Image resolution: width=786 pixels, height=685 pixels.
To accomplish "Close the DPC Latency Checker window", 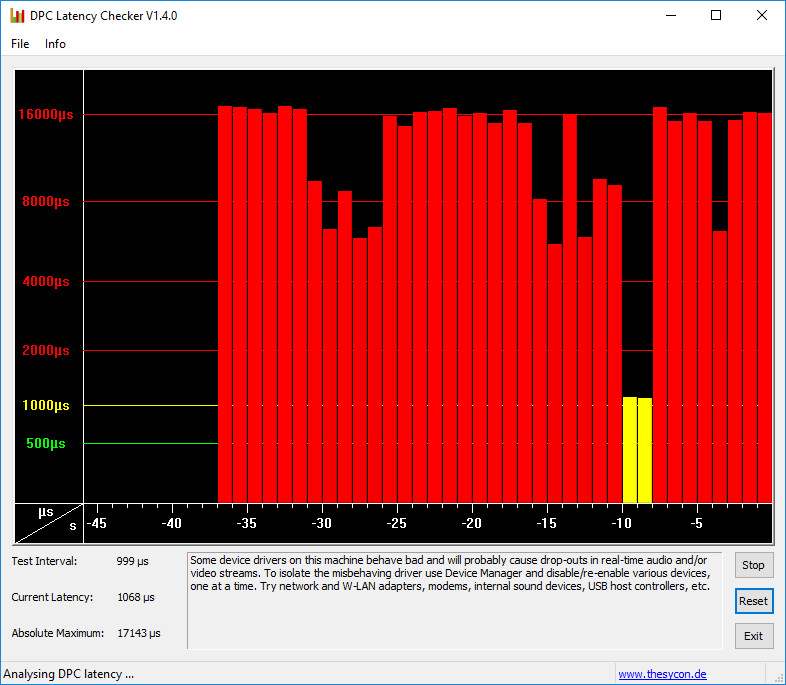I will pos(762,16).
